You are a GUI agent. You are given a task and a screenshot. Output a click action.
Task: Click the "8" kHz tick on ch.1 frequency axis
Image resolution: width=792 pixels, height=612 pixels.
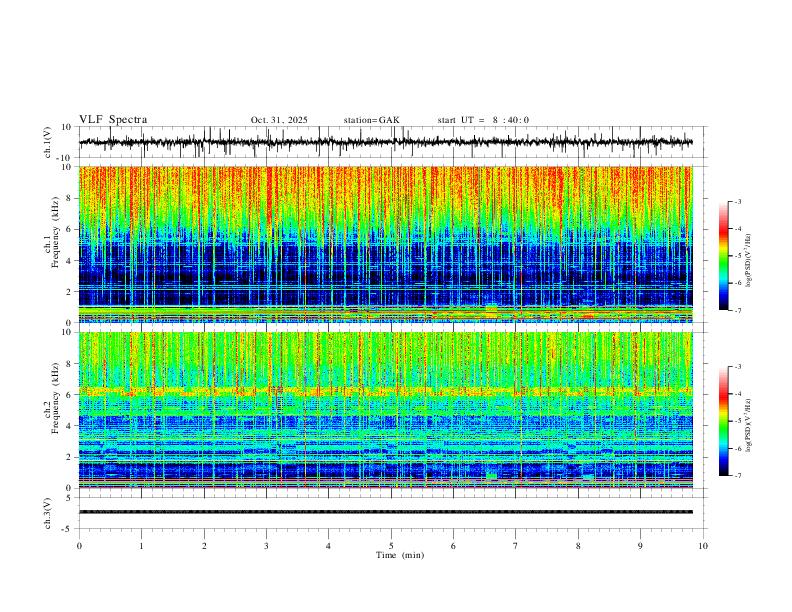point(69,198)
